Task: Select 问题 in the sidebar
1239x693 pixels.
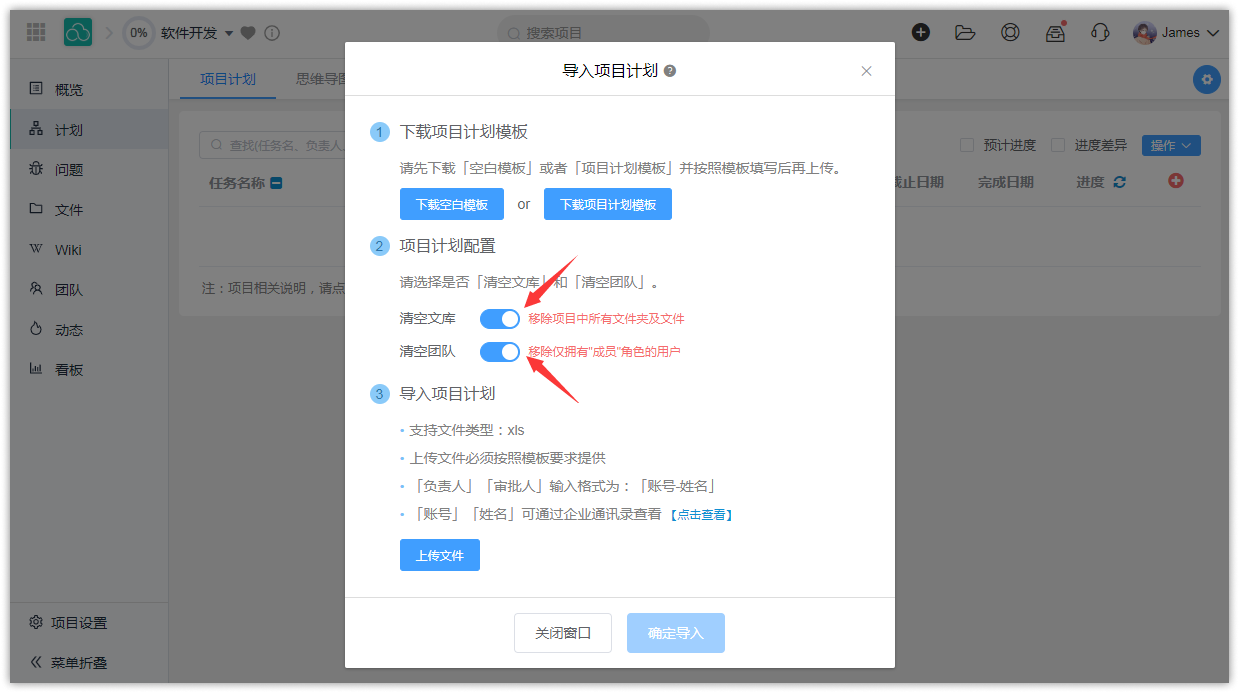Action: tap(69, 170)
